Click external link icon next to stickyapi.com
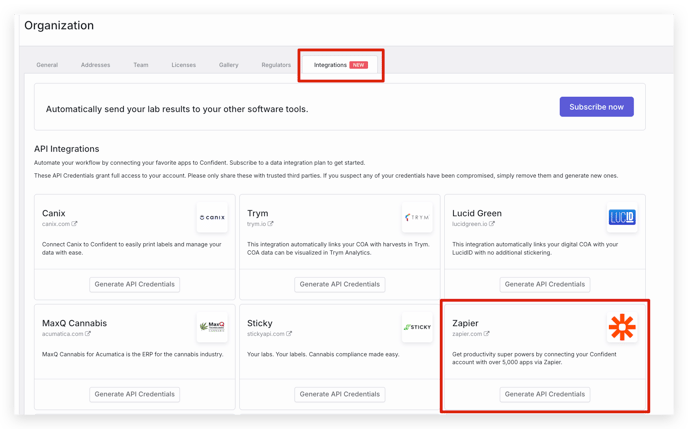 tap(289, 333)
